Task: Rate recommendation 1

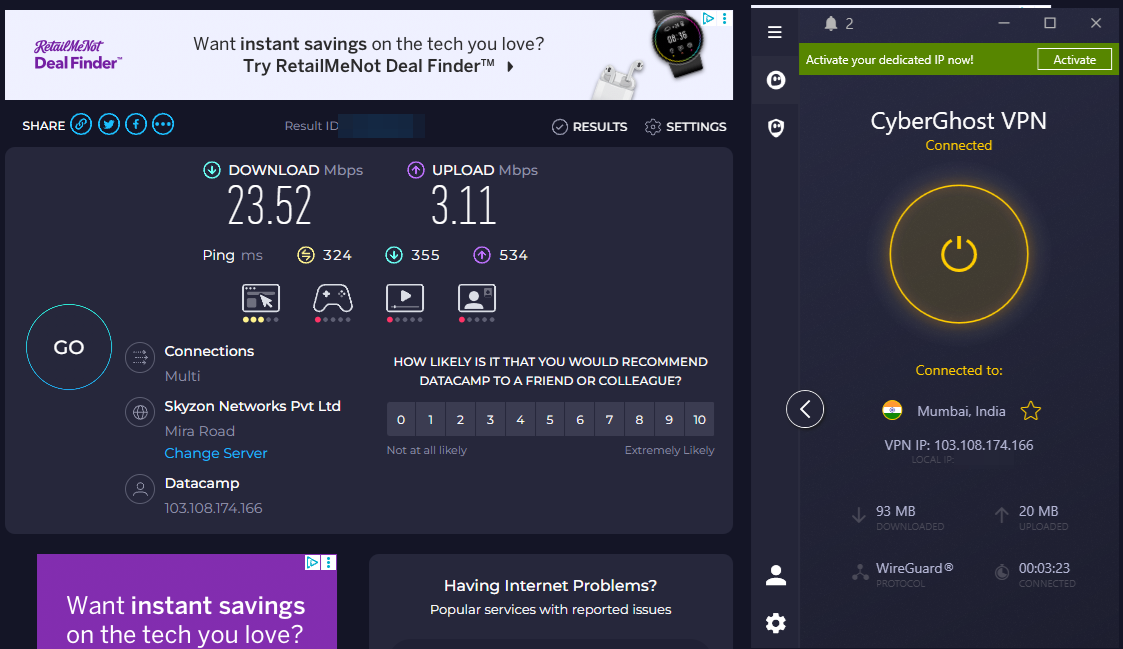Action: (430, 420)
